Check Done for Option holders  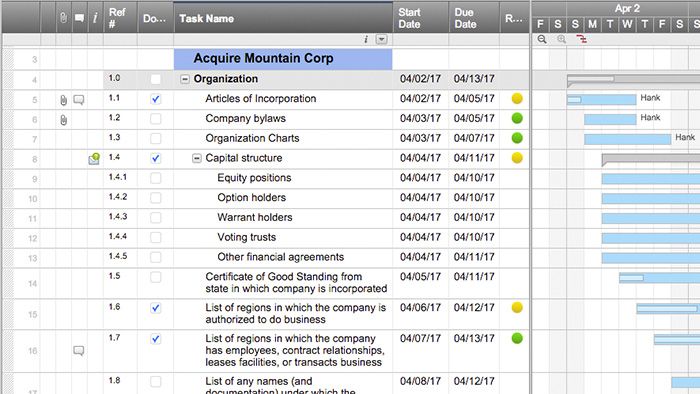pos(155,198)
